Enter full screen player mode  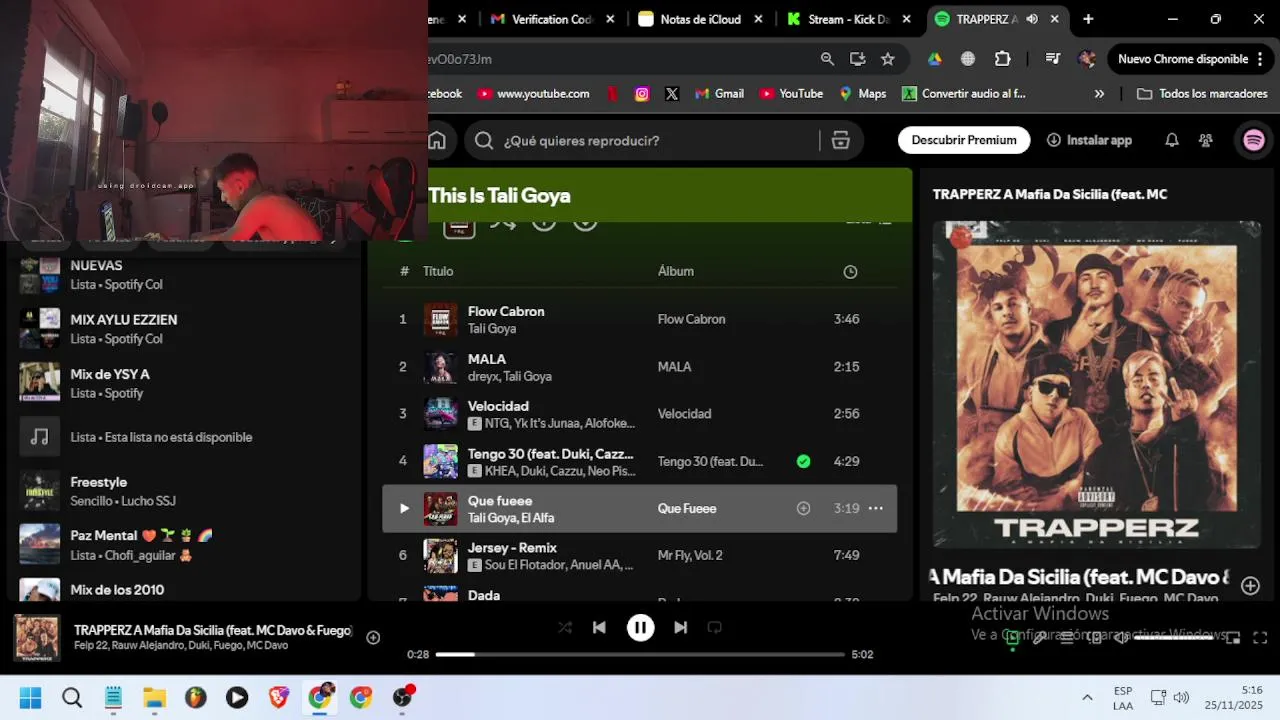[1260, 637]
